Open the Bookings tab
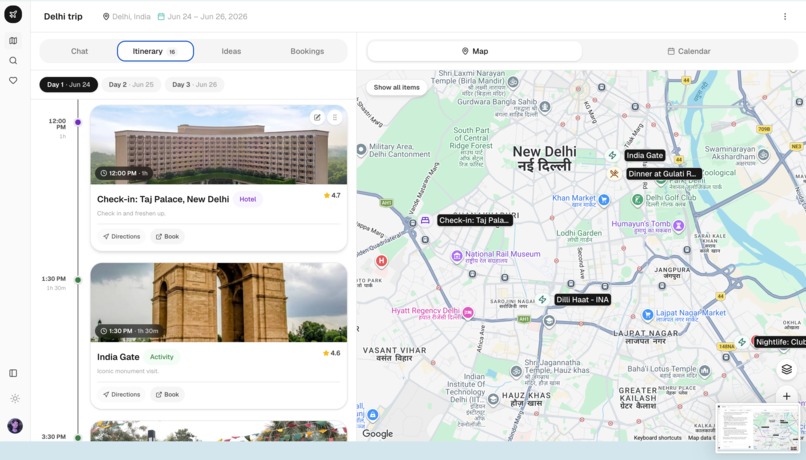The height and width of the screenshot is (460, 806). tap(307, 51)
